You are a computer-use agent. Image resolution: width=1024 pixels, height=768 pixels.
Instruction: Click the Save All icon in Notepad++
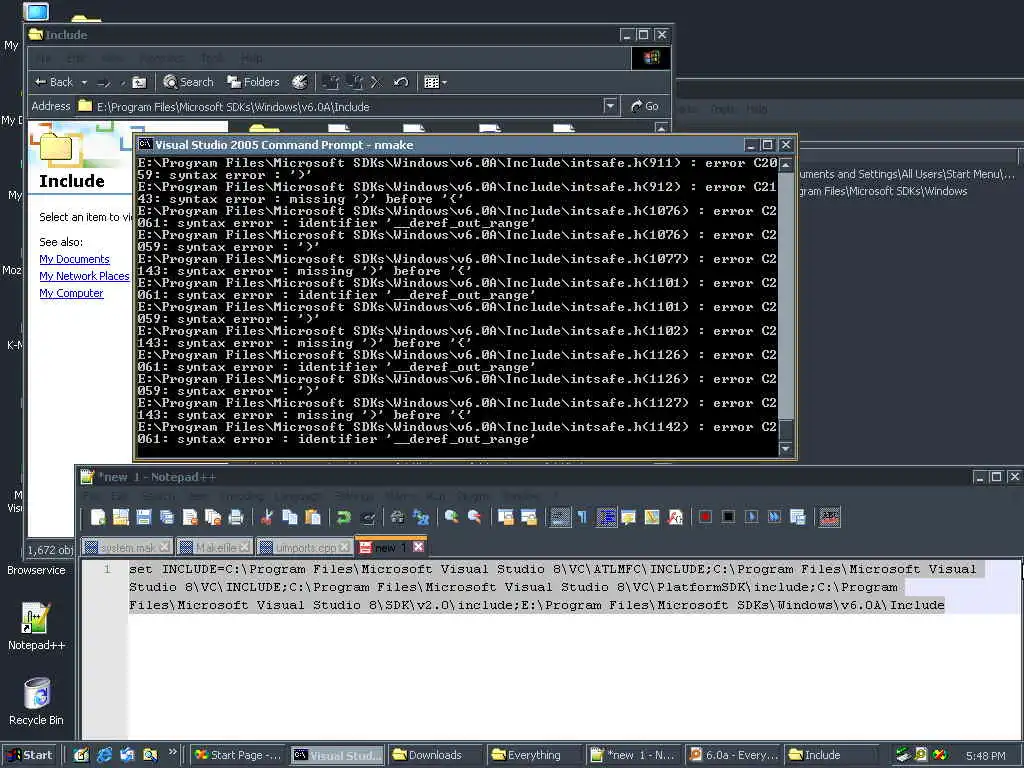click(167, 518)
